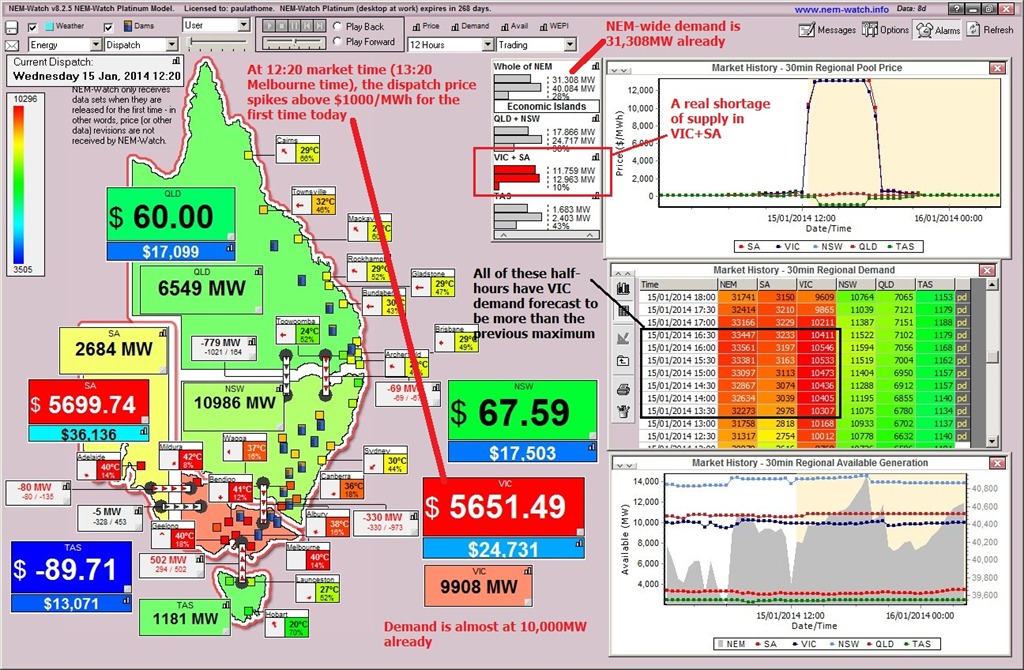This screenshot has width=1024, height=670.
Task: Toggle the Weather checkbox
Action: point(34,26)
